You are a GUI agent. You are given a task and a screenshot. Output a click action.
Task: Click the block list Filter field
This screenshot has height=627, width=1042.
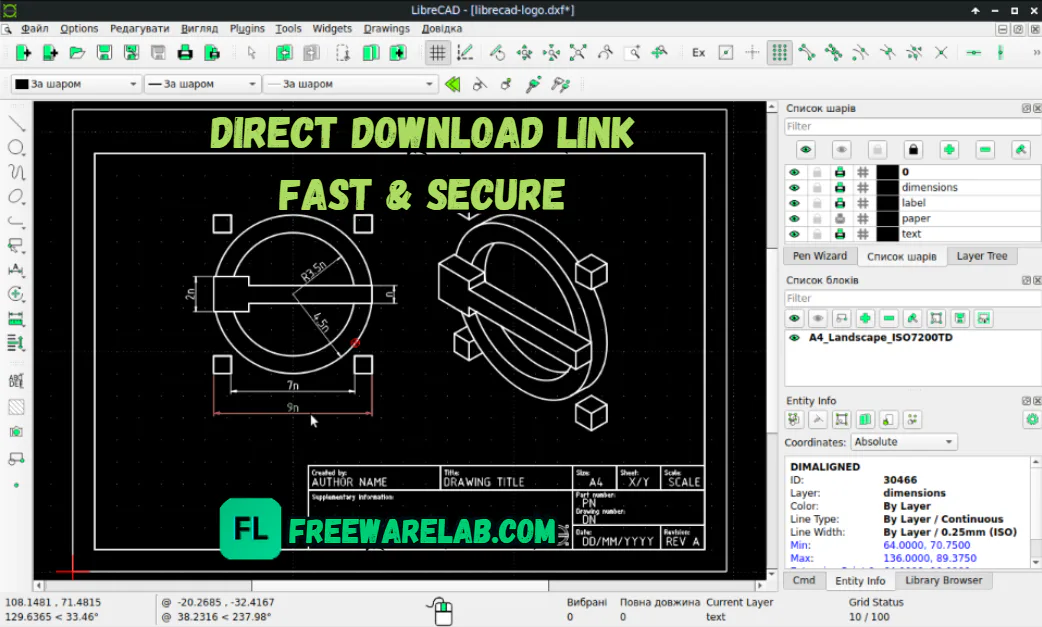(912, 298)
